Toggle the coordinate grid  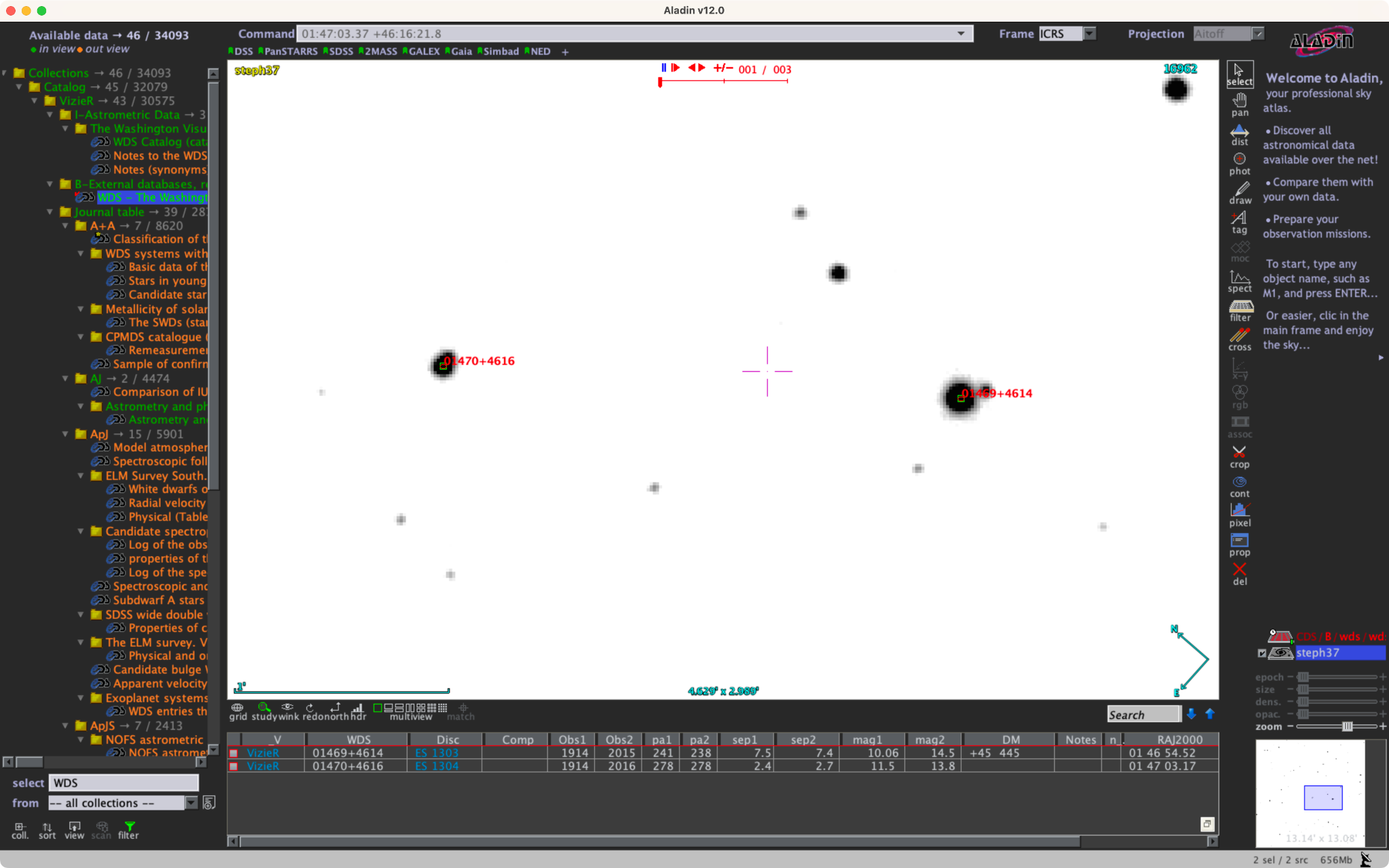pos(237,711)
